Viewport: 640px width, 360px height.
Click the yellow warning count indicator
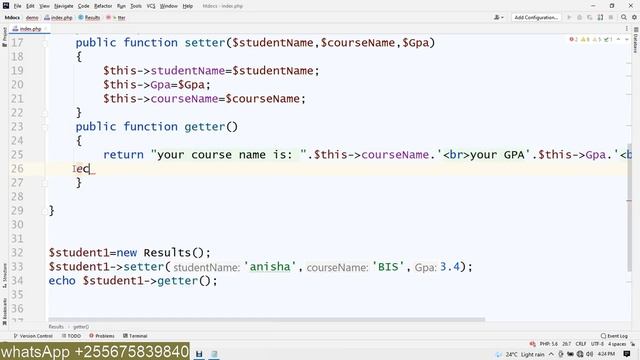585,39
